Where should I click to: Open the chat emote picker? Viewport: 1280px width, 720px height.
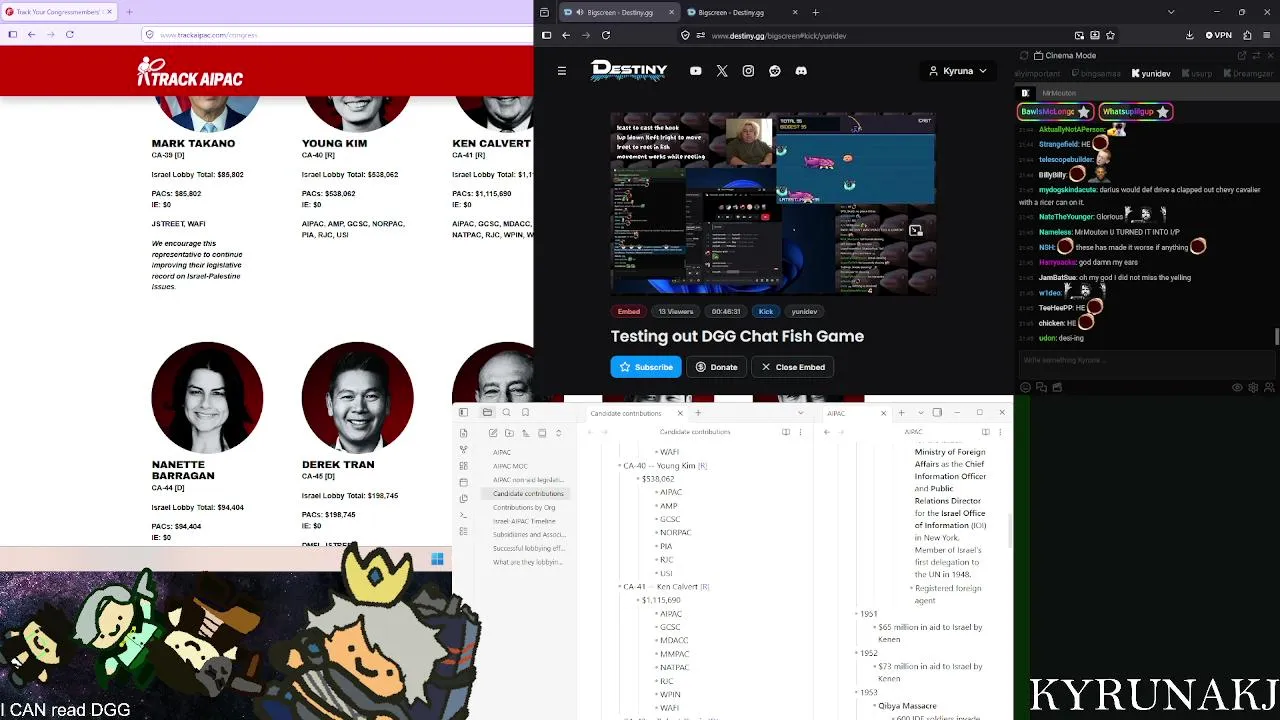coord(1025,388)
